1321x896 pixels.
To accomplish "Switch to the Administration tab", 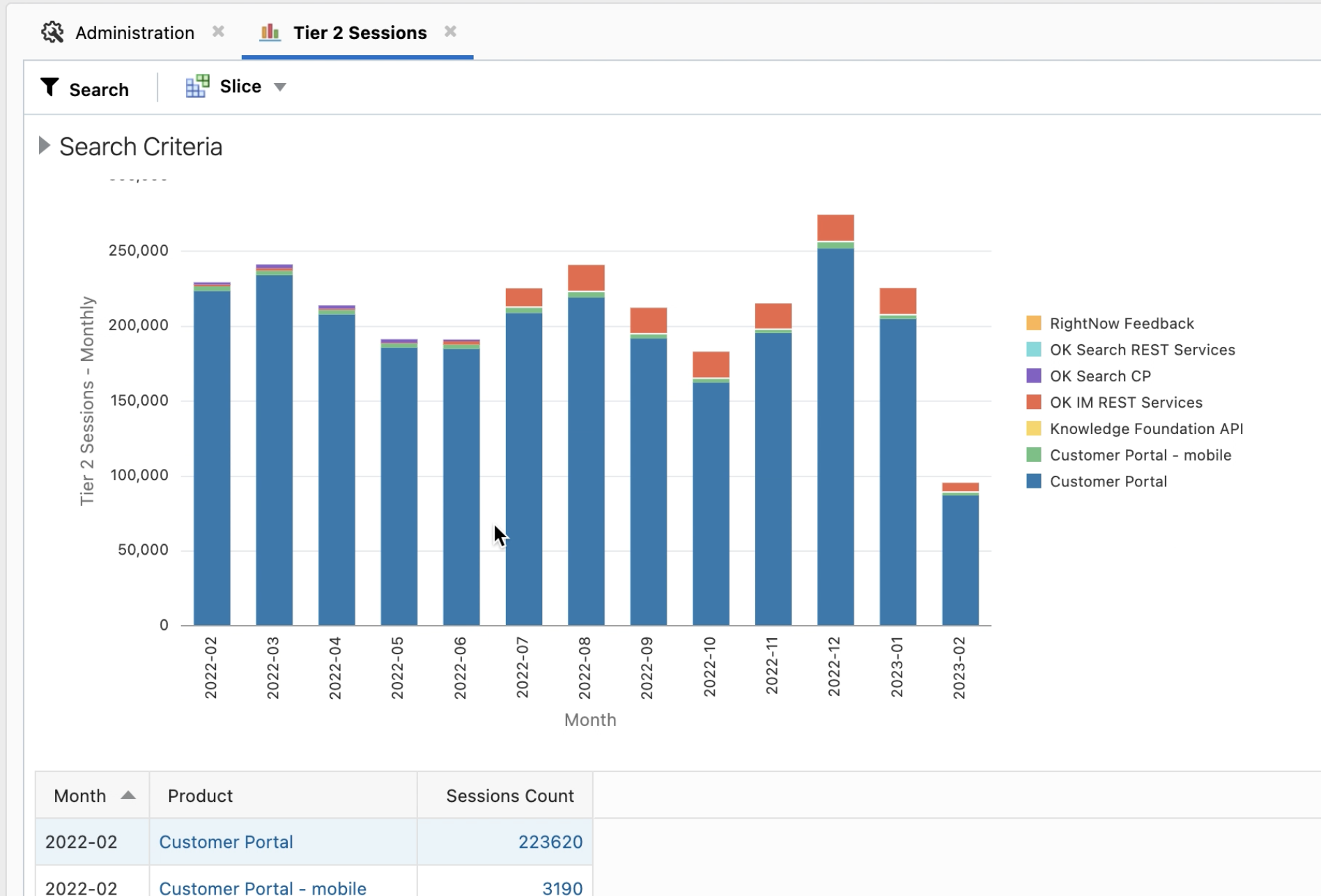I will pyautogui.click(x=134, y=33).
